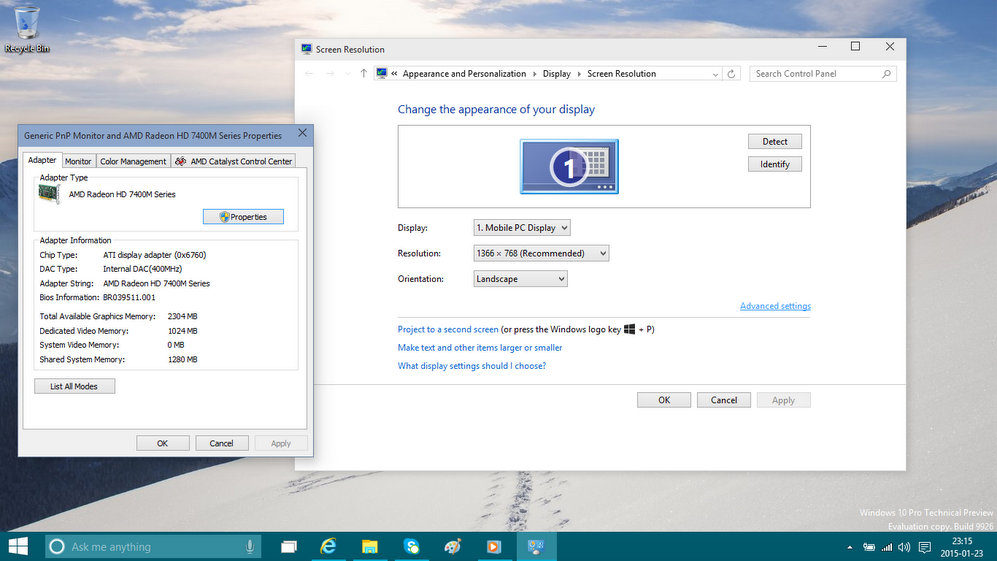Go up one level with the up arrow

tap(363, 74)
